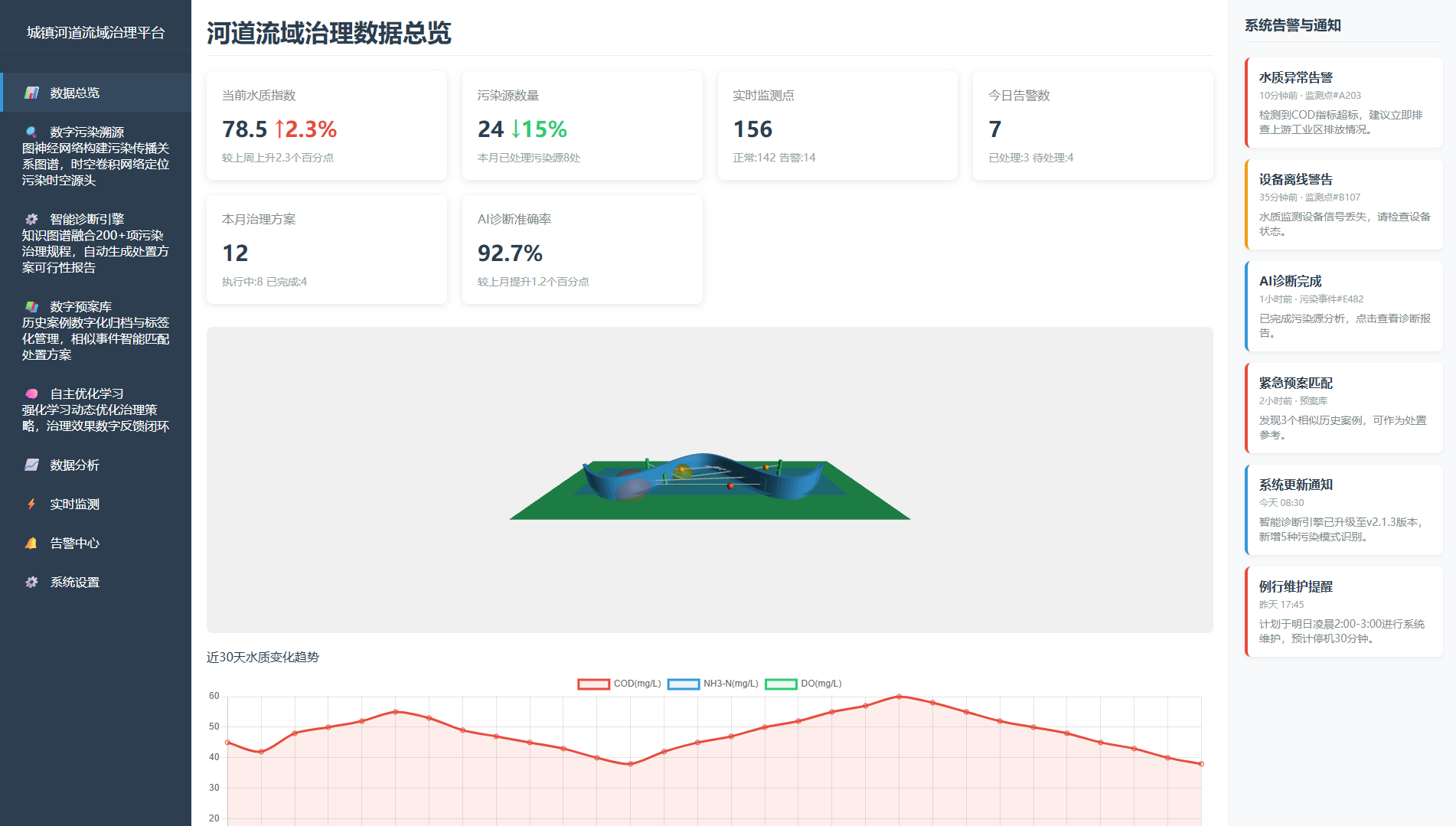Click the 数字预案库 books icon
The width and height of the screenshot is (1456, 826).
[x=31, y=307]
